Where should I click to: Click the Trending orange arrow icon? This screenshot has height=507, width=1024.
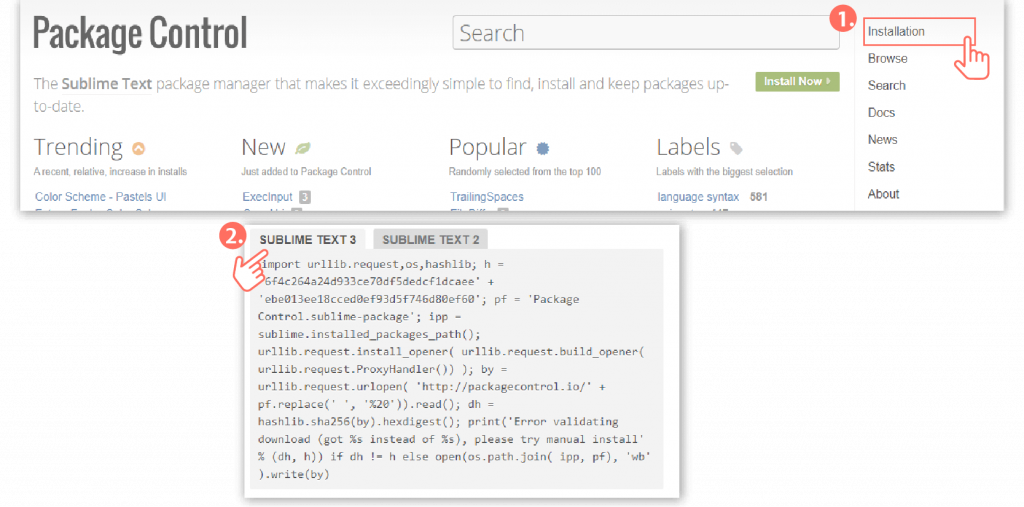(x=139, y=149)
